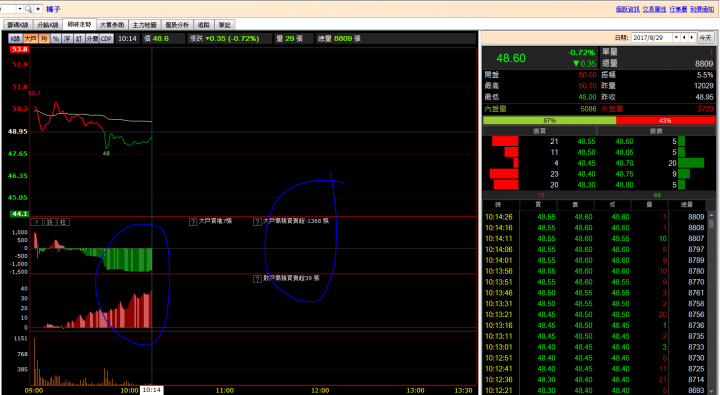Image resolution: width=720 pixels, height=395 pixels.
Task: Click the 昨收 48.95 value
Action: 704,97
